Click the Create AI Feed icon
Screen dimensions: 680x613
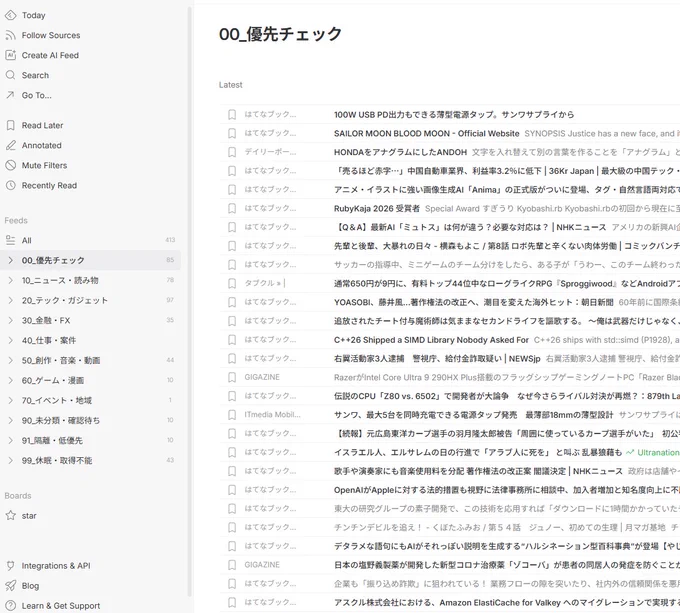pos(10,55)
